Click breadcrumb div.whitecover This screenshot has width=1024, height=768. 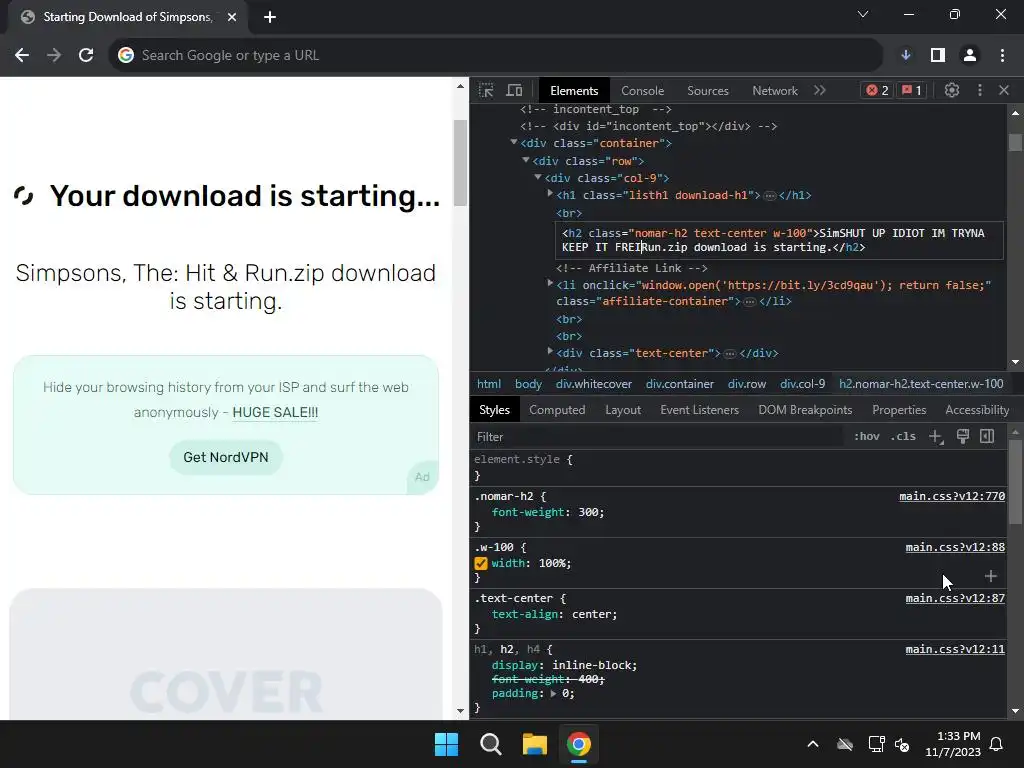coord(594,384)
